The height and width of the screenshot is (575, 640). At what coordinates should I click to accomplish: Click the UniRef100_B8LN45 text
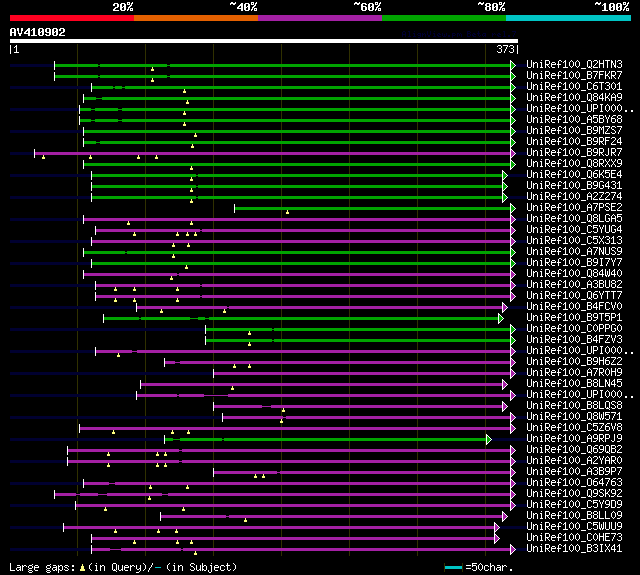click(x=574, y=384)
